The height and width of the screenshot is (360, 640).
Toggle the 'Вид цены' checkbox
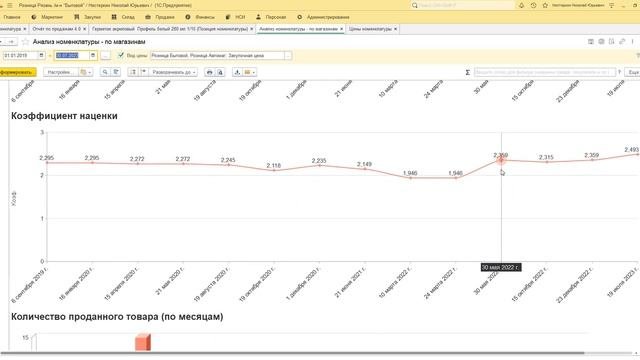tap(120, 55)
